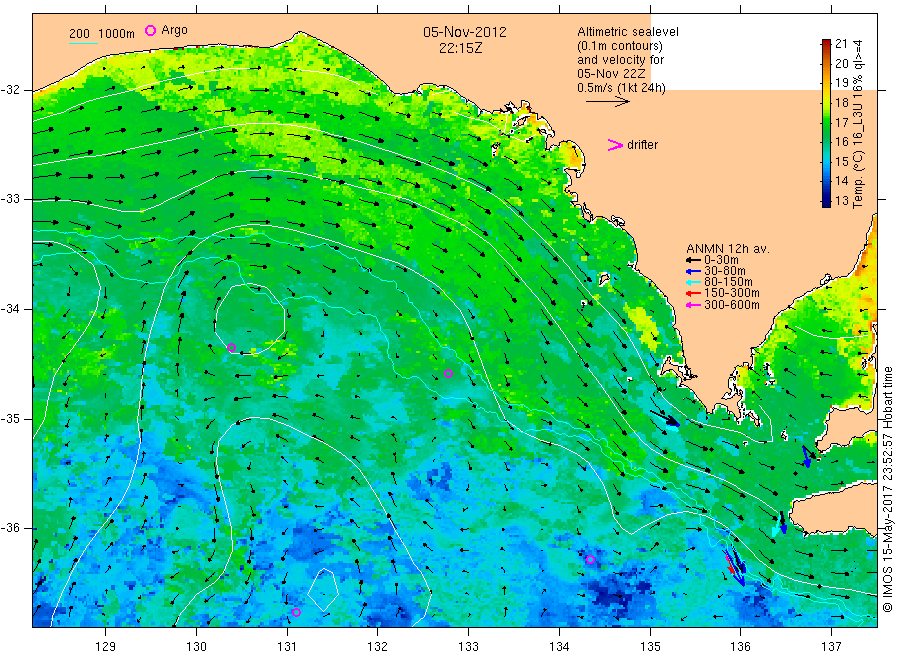This screenshot has height=660, width=900.
Task: Click Argo float marker near 131.1E, 36.8S
Action: click(296, 612)
